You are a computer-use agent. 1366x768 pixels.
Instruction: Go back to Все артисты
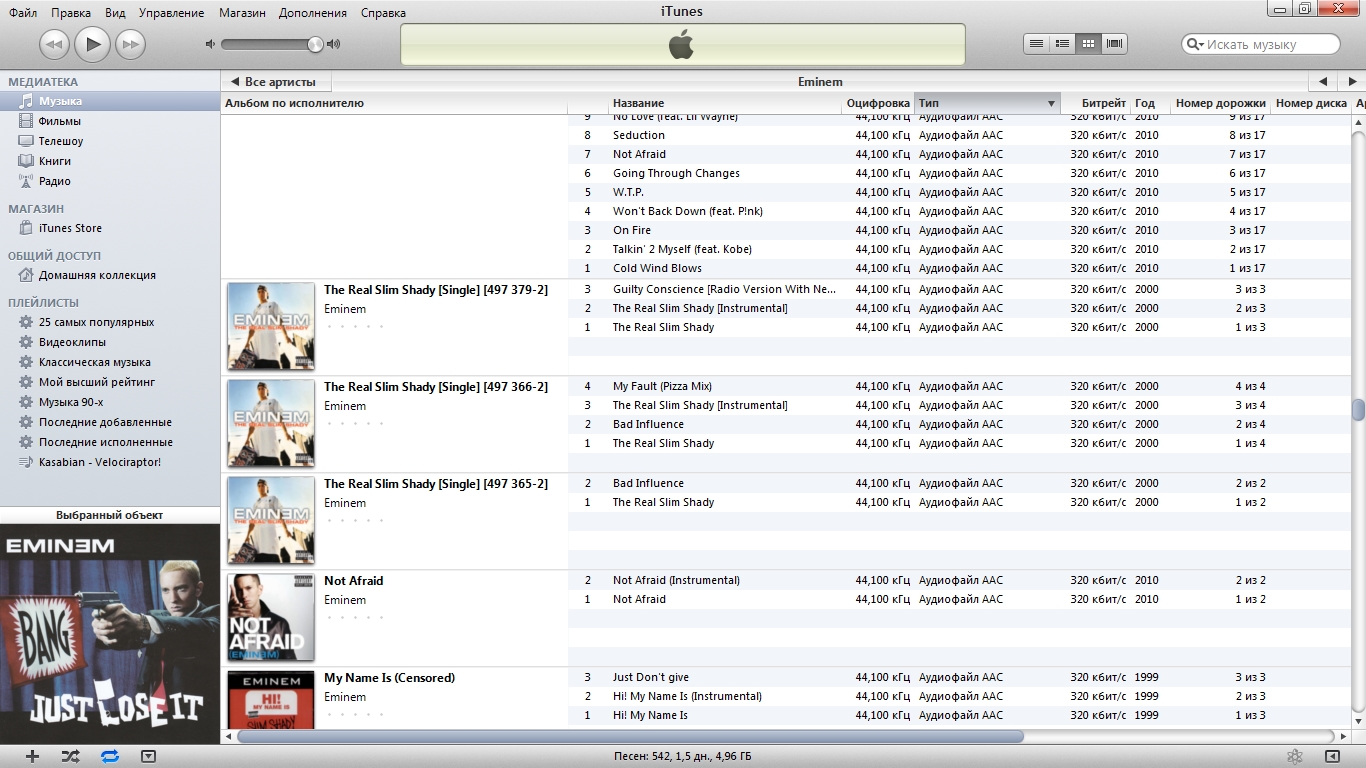(276, 82)
